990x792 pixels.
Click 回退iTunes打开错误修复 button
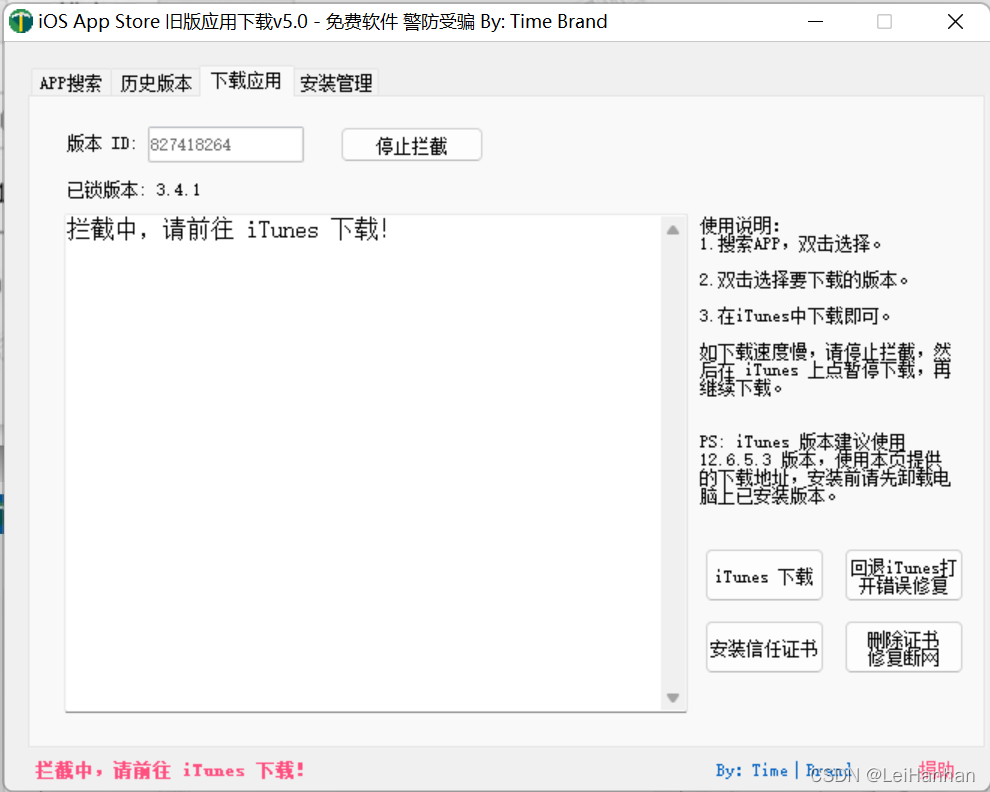pyautogui.click(x=904, y=575)
